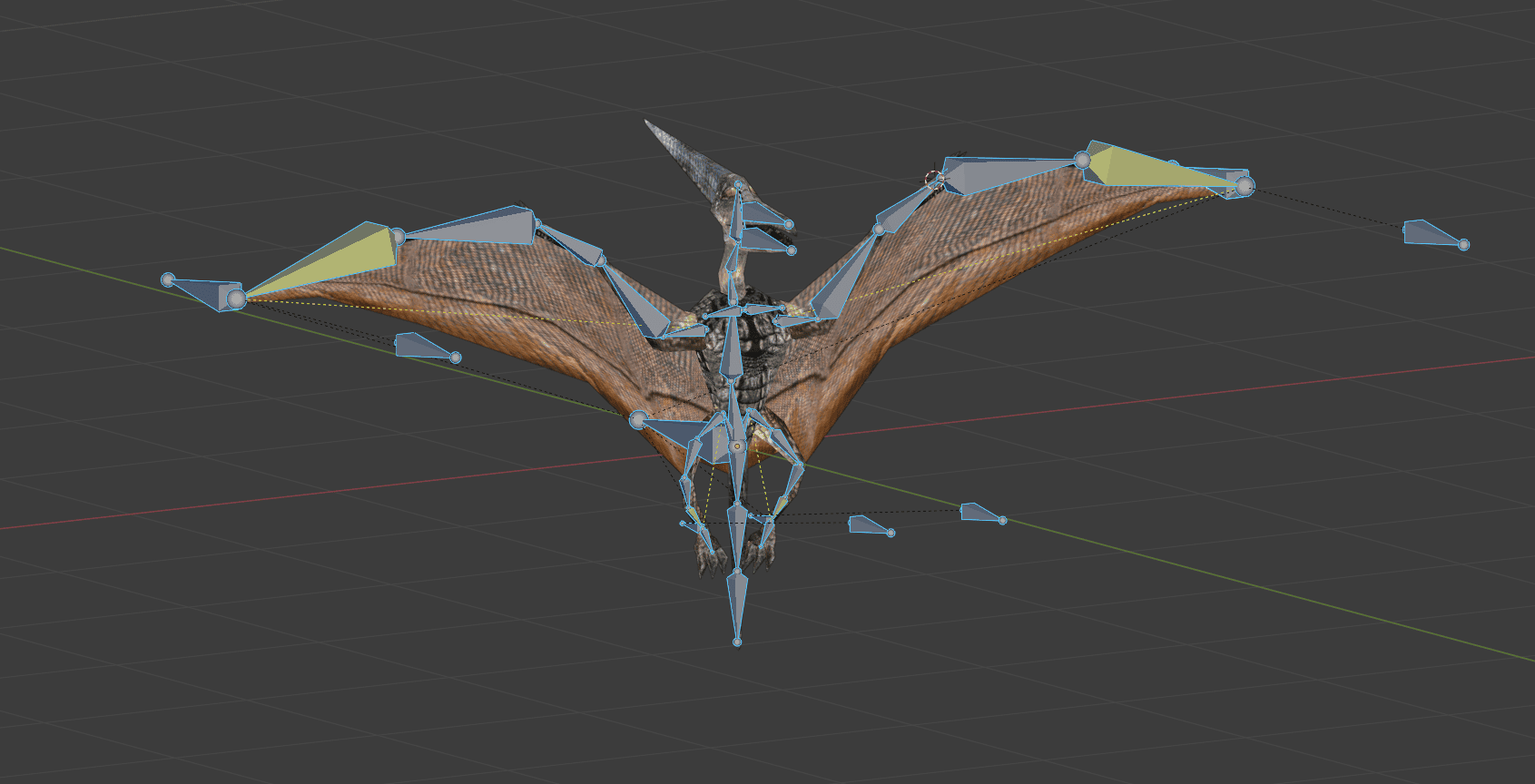Click the large joint sphere left of the hips
The image size is (1535, 784).
coord(639,419)
